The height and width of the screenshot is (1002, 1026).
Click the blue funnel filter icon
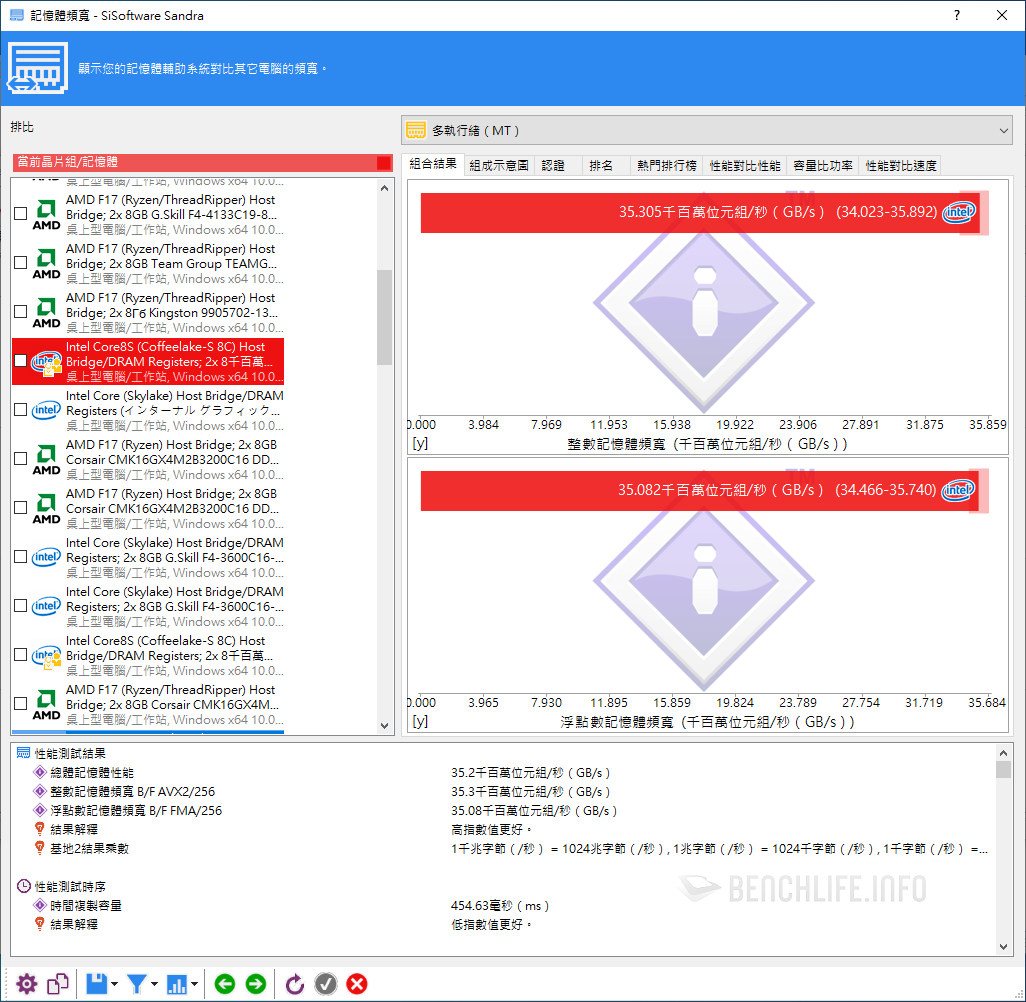[x=137, y=984]
